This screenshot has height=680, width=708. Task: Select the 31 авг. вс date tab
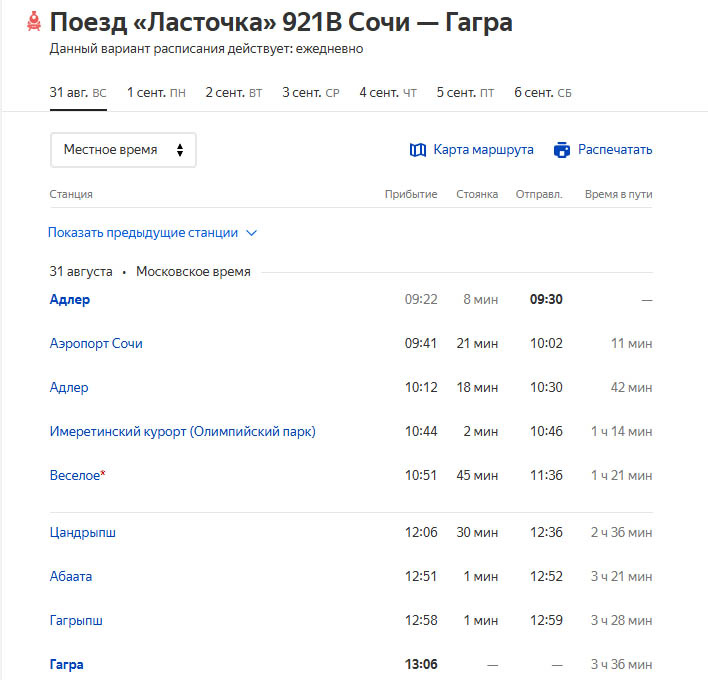click(x=78, y=93)
